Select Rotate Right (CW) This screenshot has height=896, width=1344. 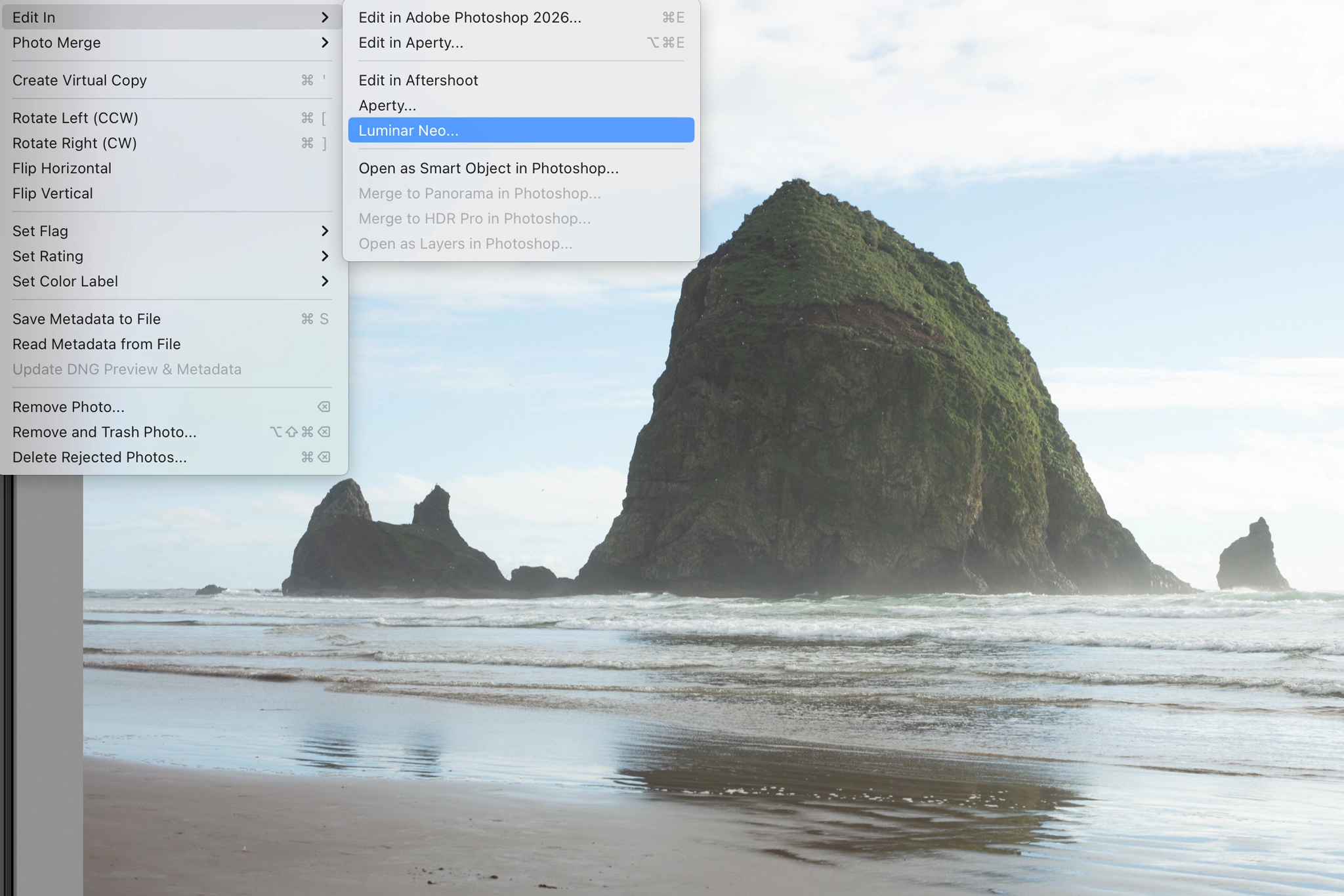coord(171,143)
